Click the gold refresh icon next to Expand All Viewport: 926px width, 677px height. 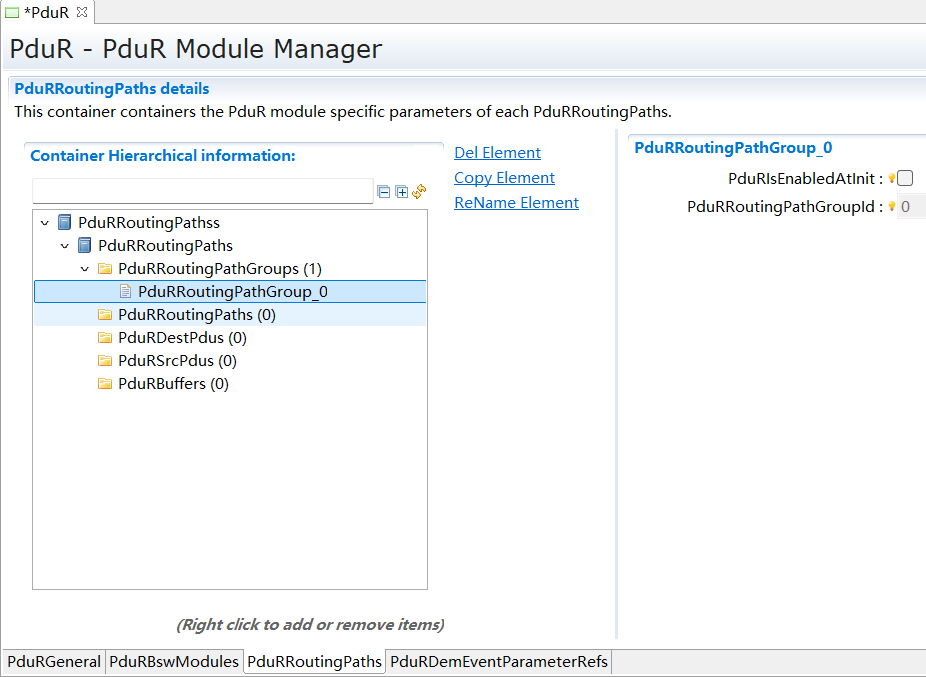tap(417, 191)
